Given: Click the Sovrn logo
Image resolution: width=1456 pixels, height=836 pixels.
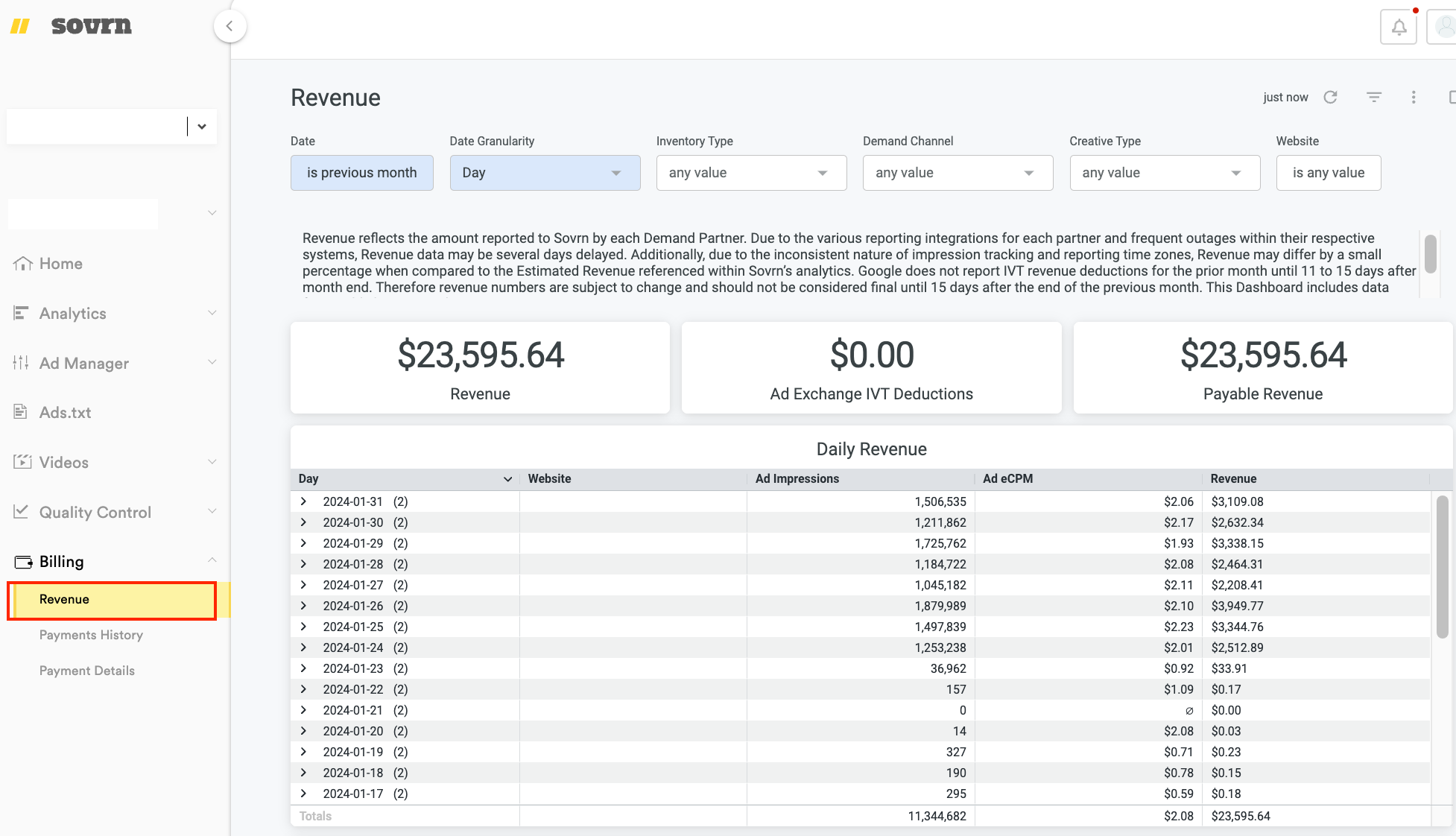Looking at the screenshot, I should click(72, 26).
